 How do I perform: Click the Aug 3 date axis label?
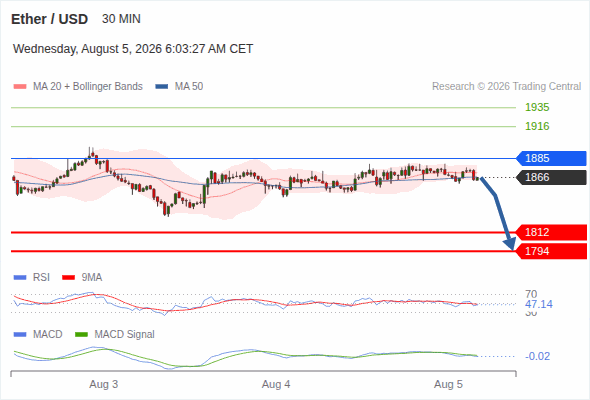103,385
